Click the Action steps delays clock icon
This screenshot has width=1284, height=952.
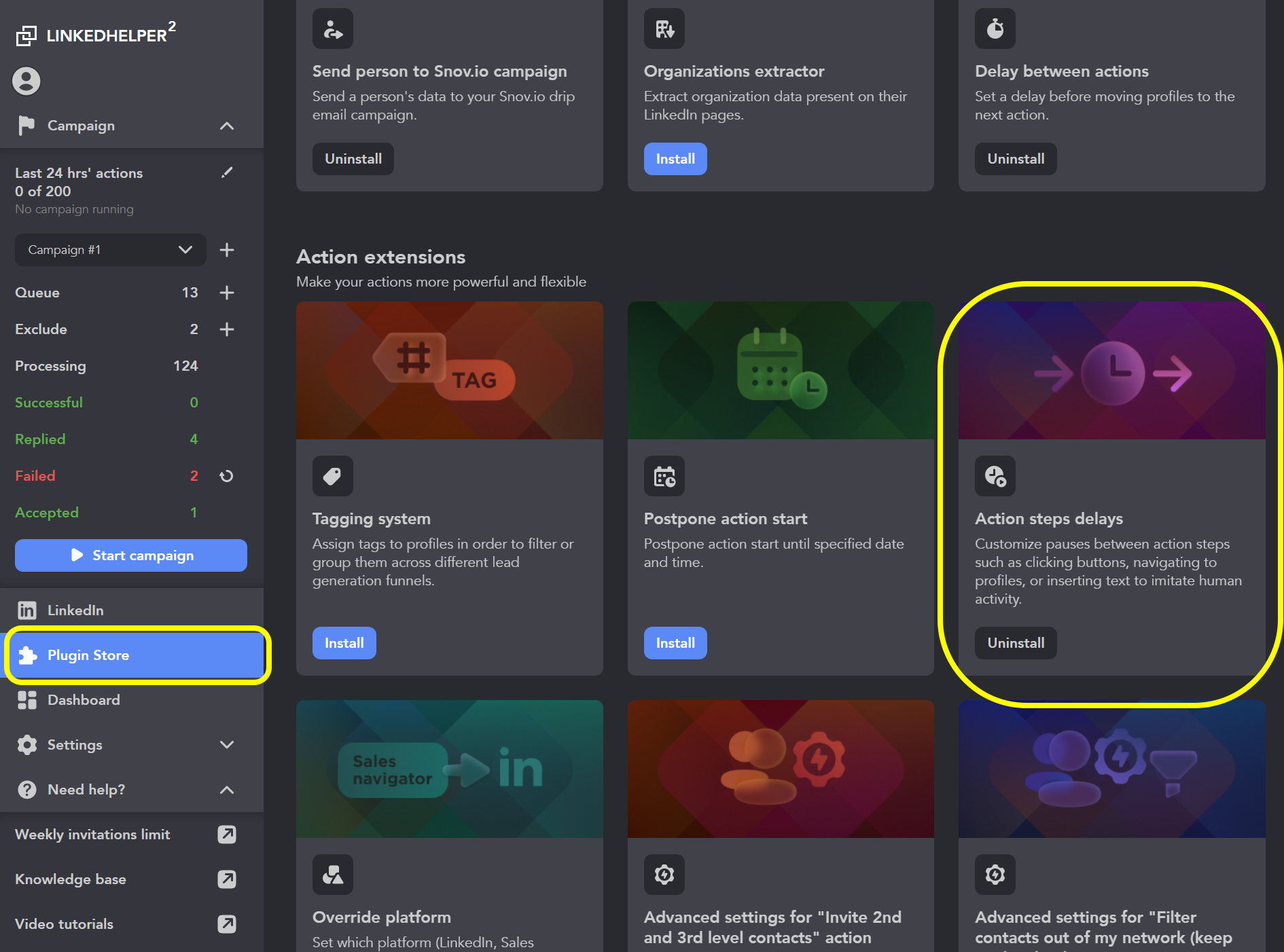pyautogui.click(x=995, y=476)
